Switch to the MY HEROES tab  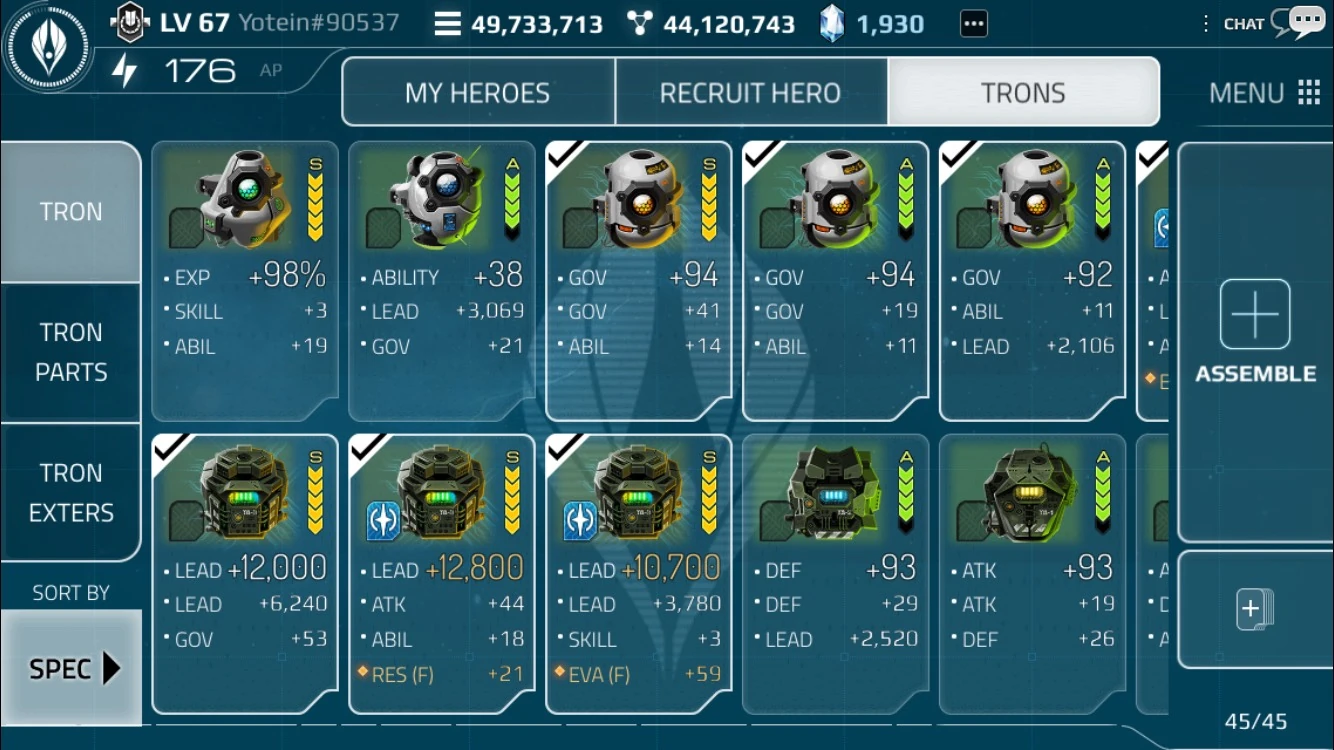click(x=478, y=93)
